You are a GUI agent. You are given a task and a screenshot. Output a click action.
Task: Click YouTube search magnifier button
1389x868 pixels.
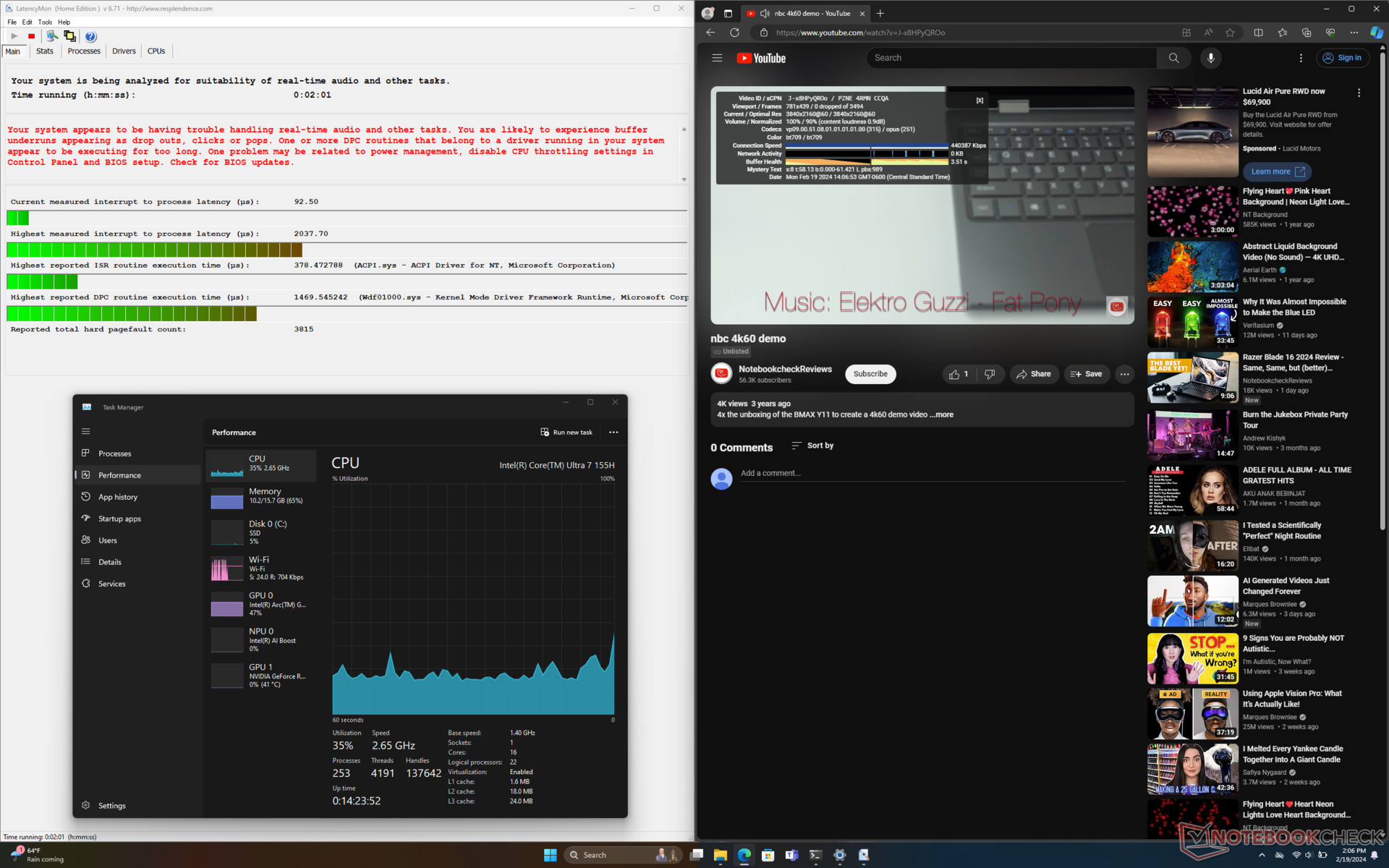pos(1173,58)
